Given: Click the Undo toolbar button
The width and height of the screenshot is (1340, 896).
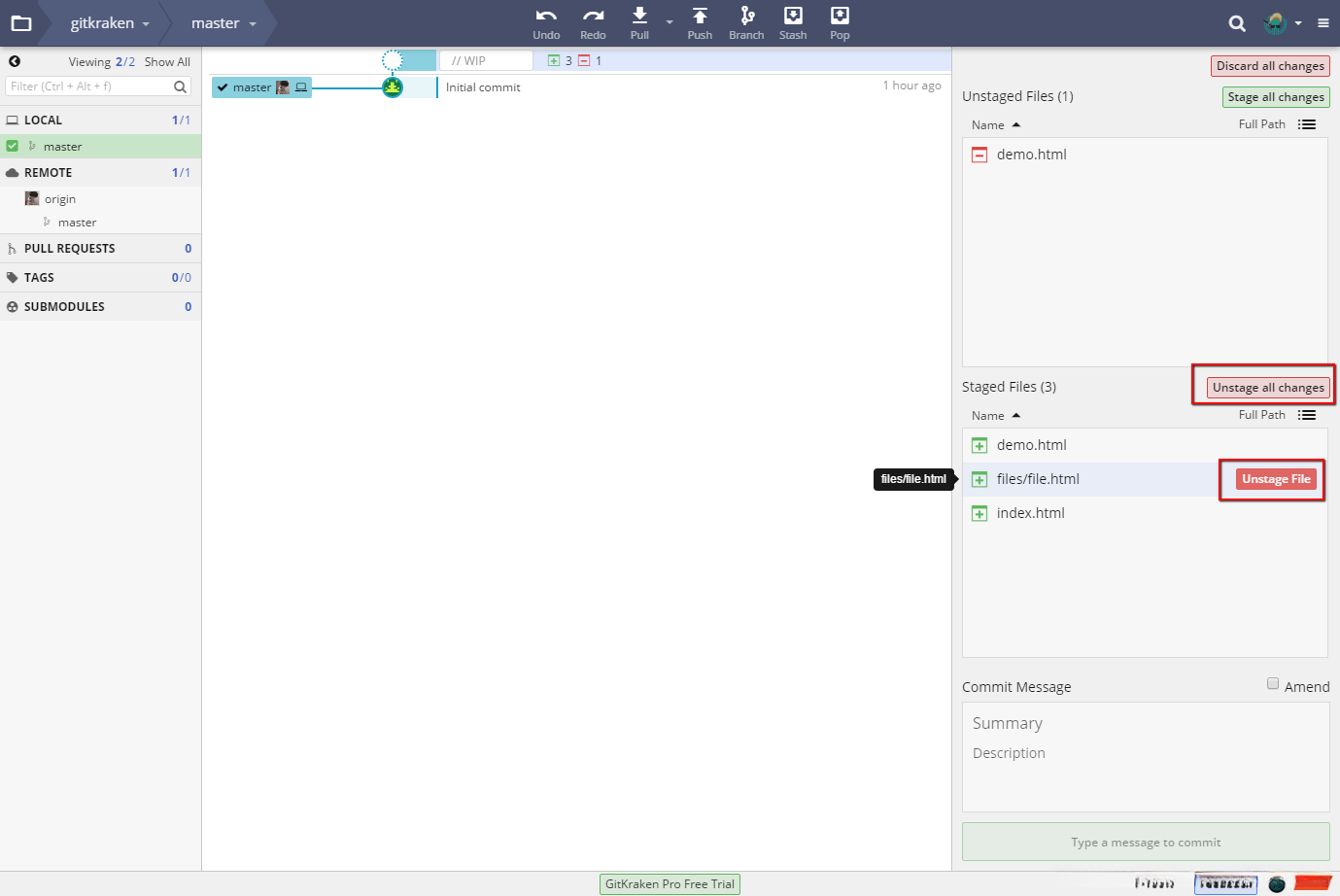Looking at the screenshot, I should pos(546,23).
